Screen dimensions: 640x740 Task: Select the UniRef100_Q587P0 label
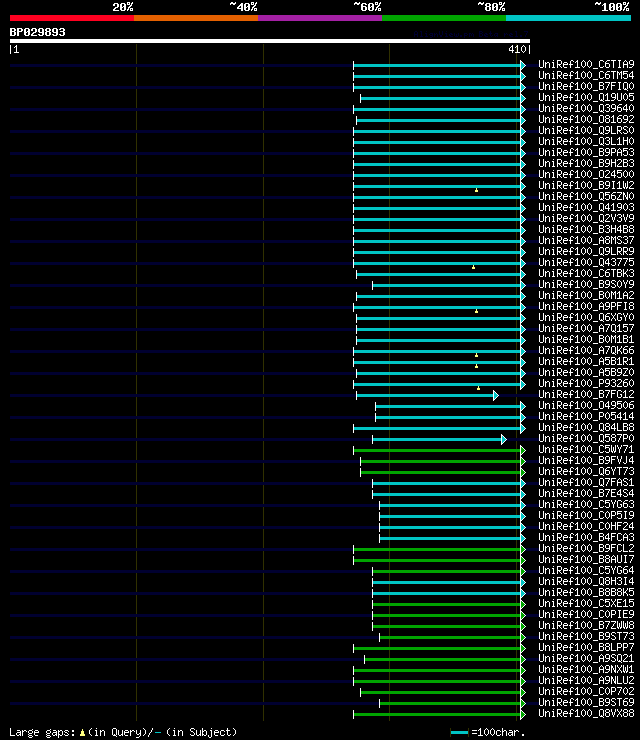pos(586,439)
